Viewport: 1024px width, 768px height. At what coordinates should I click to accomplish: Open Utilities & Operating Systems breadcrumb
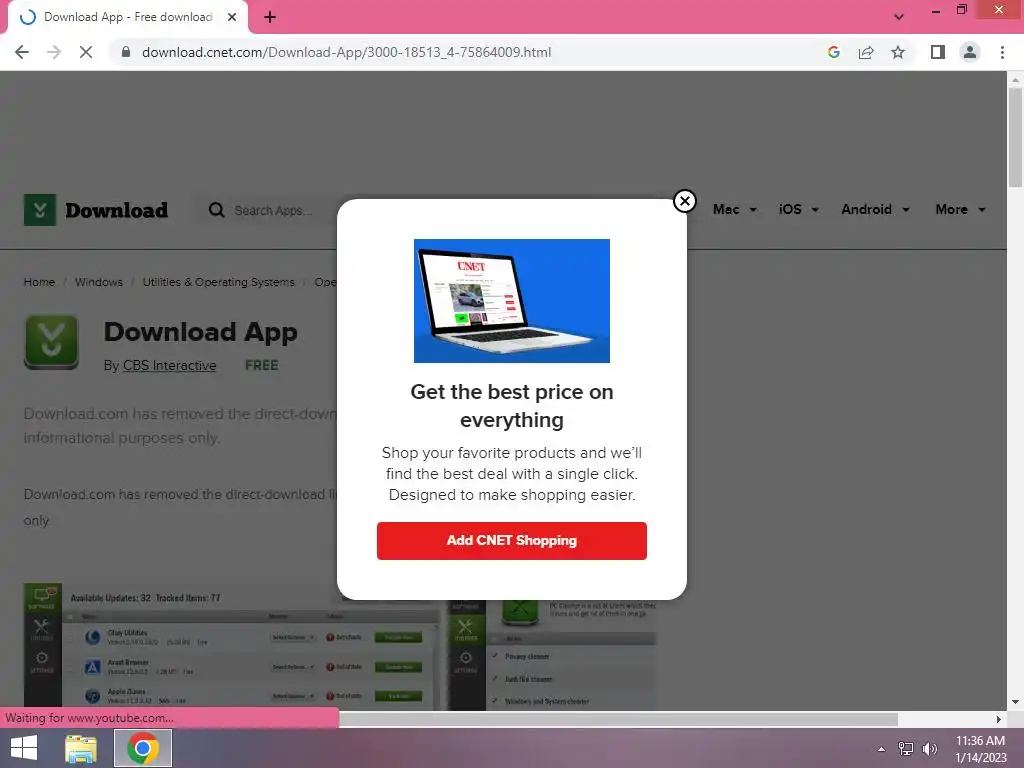[218, 282]
